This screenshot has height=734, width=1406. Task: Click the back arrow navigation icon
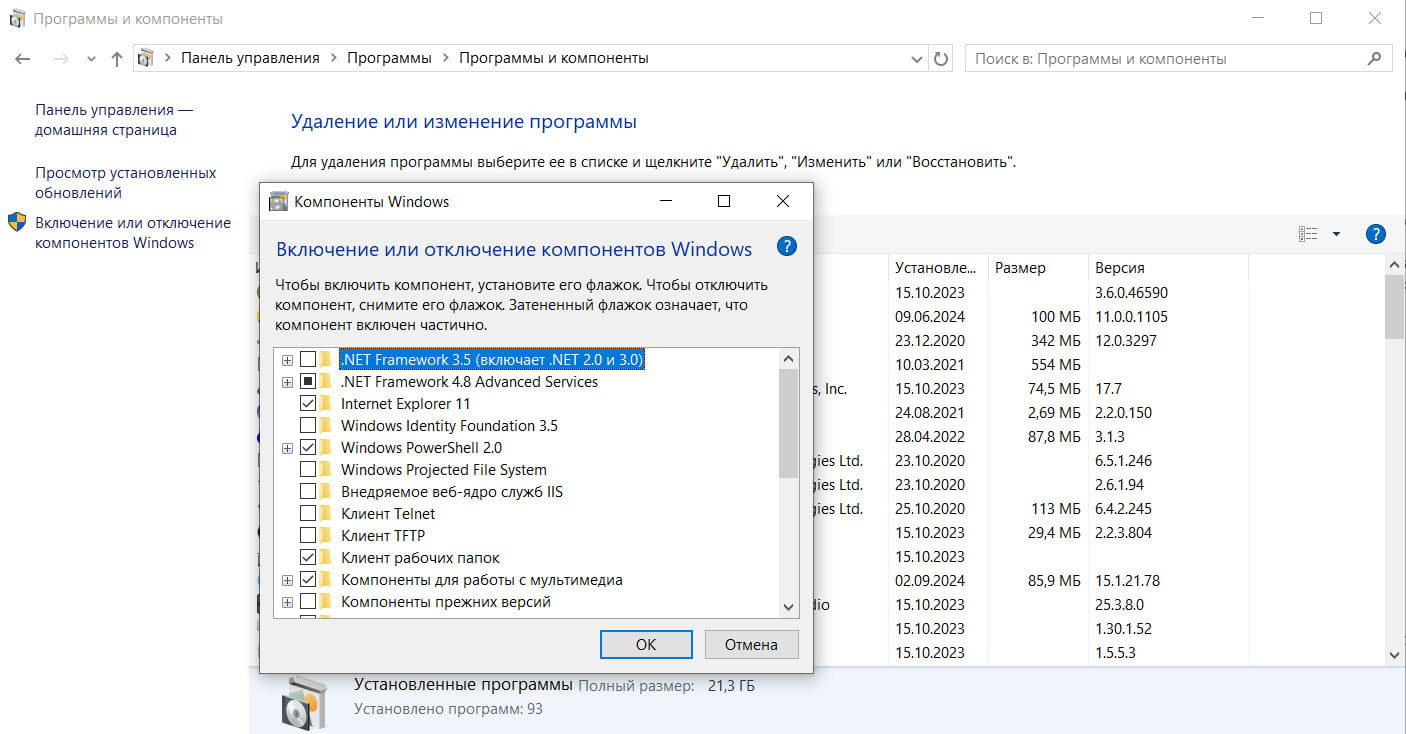(23, 59)
